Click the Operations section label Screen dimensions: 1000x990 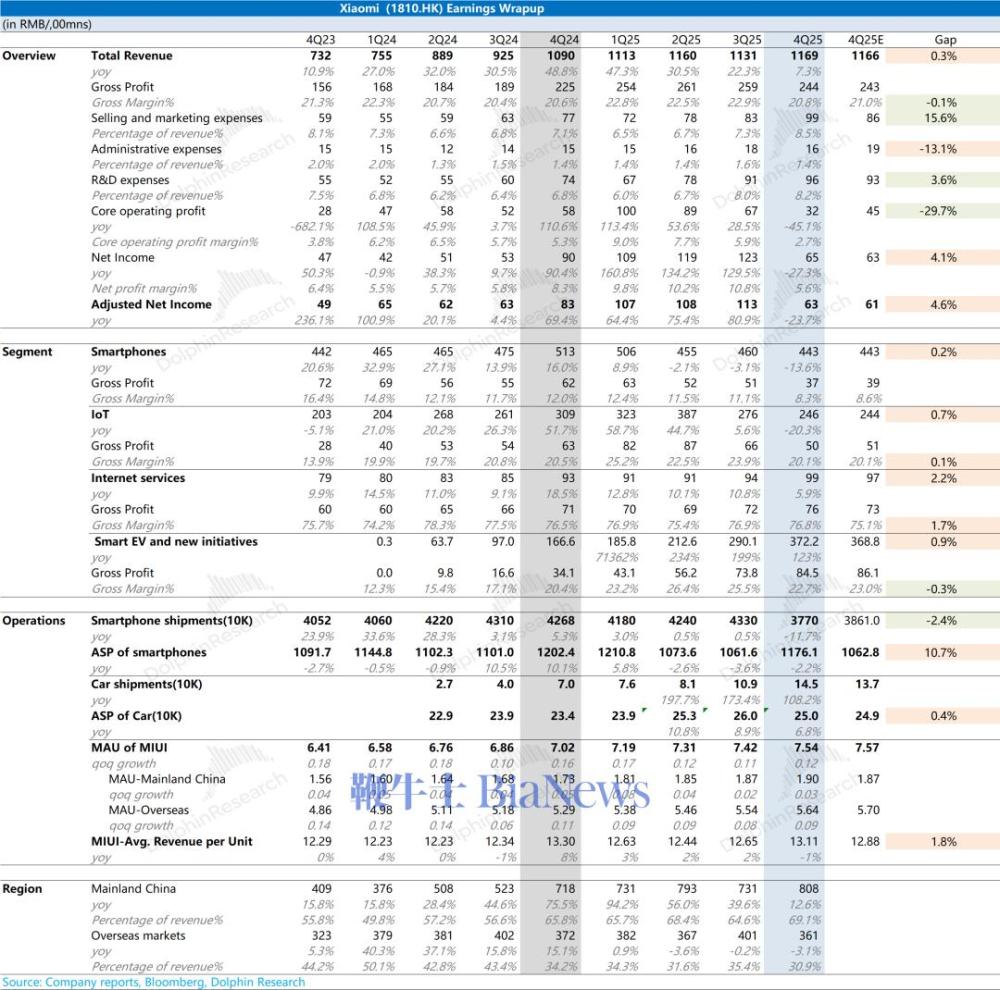point(33,621)
